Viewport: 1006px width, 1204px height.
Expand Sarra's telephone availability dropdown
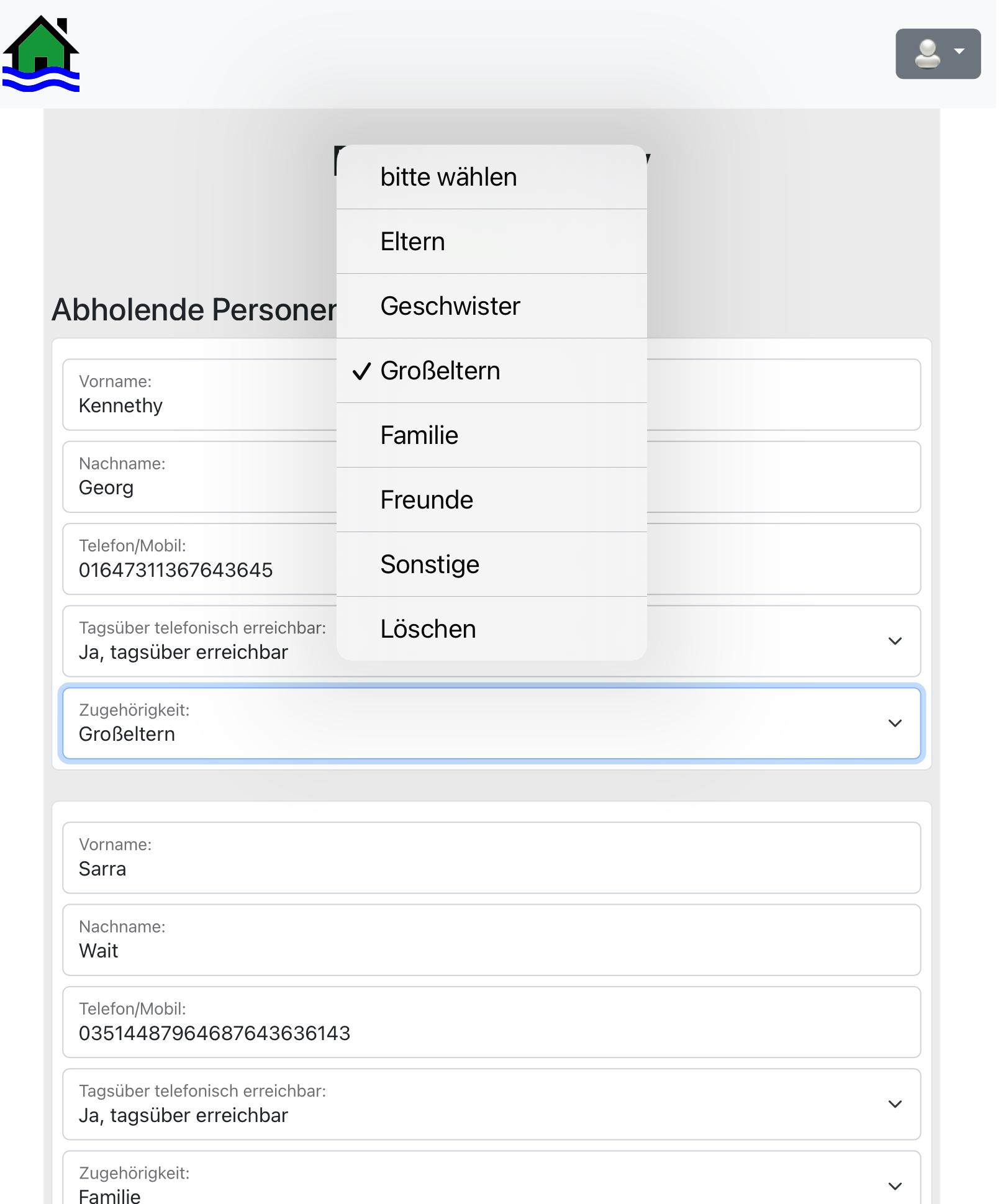point(895,1103)
